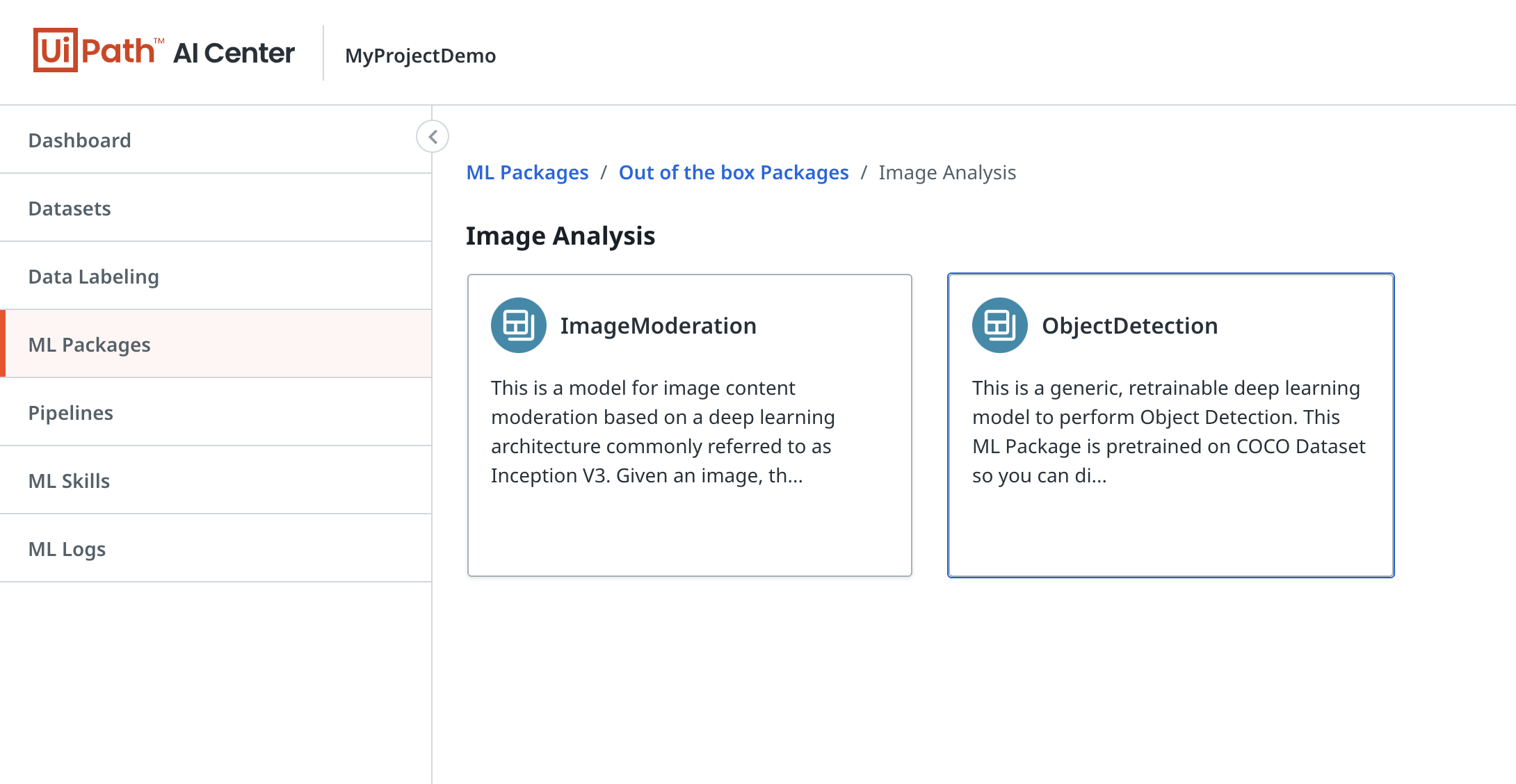This screenshot has width=1516, height=784.
Task: Click the ML Packages breadcrumb link
Action: 527,172
